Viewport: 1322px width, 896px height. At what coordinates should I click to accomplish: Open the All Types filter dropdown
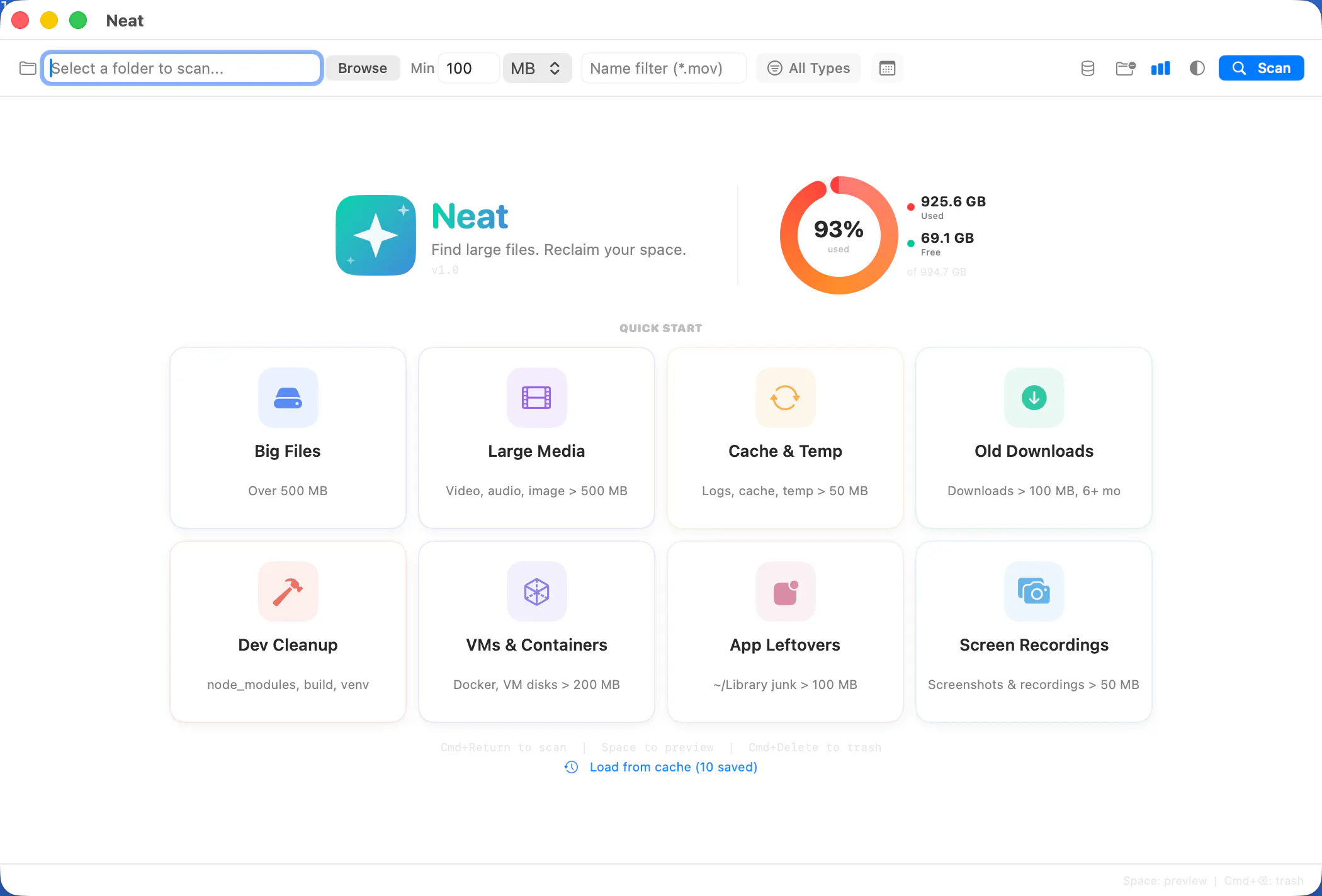click(809, 68)
